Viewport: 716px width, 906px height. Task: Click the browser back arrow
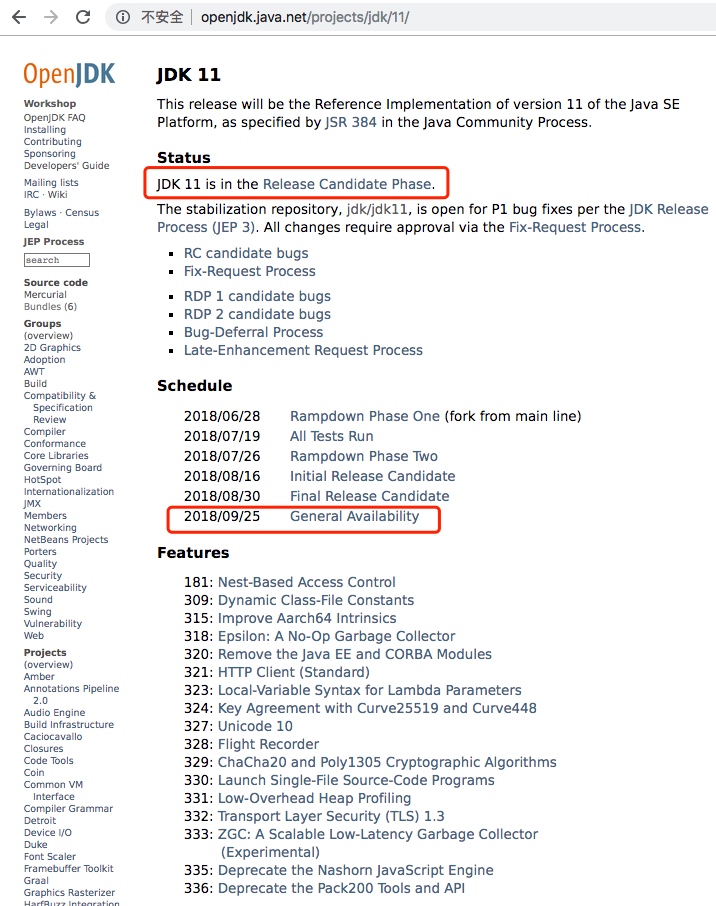coord(19,17)
